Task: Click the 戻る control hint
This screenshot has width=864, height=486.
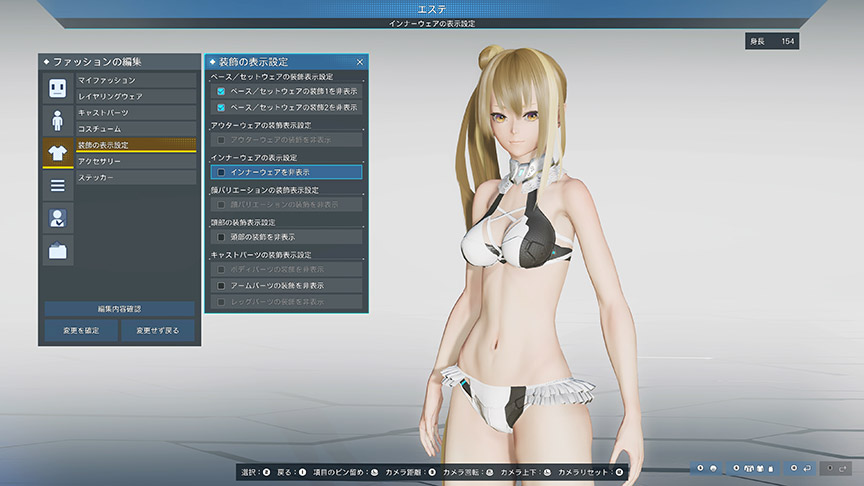Action: tap(291, 472)
